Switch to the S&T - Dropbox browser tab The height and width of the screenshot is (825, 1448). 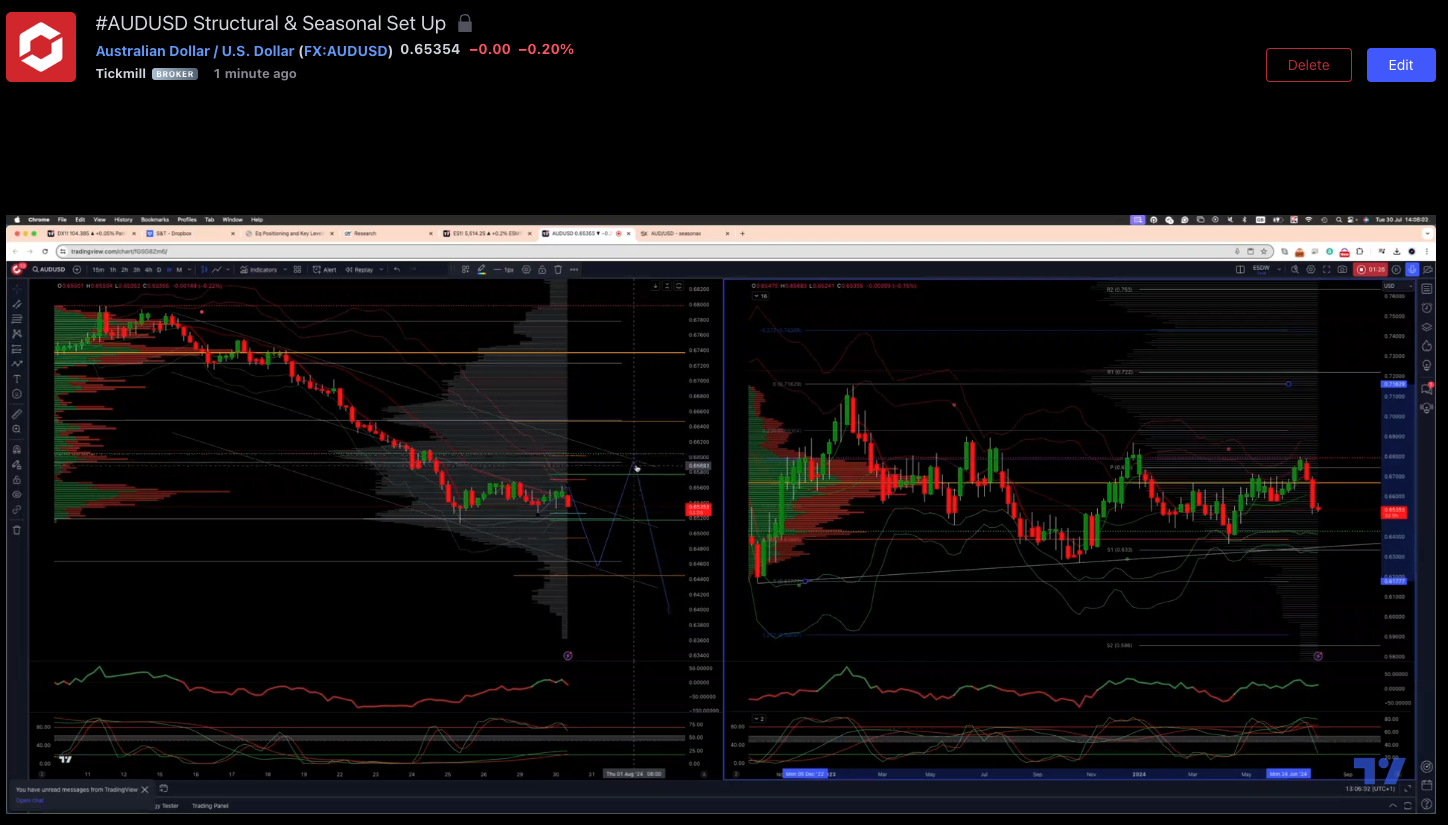(x=190, y=233)
